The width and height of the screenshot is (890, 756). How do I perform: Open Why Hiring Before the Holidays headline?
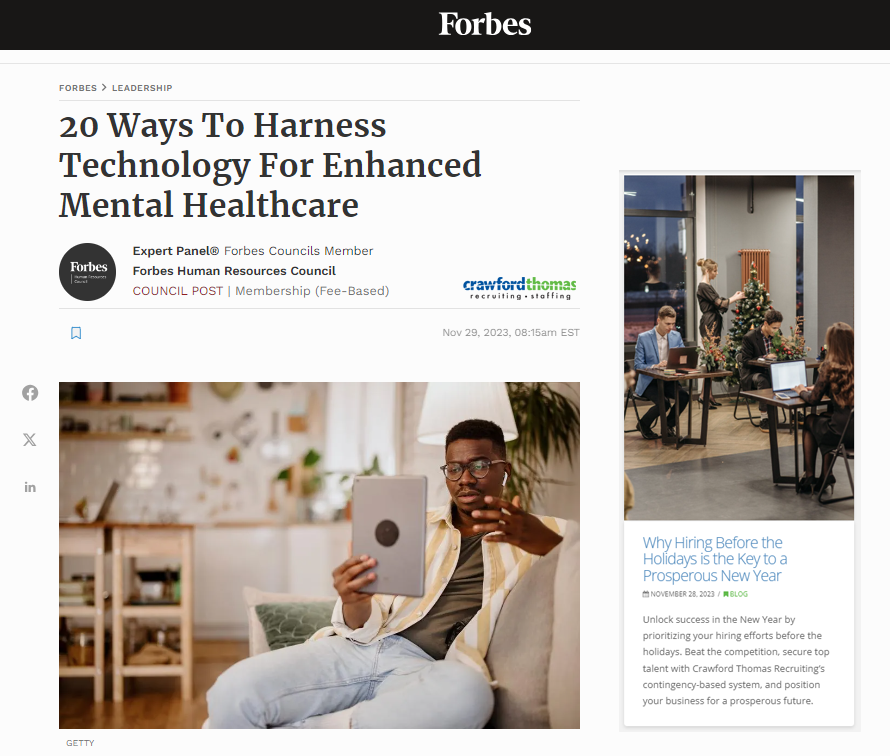[x=715, y=559]
